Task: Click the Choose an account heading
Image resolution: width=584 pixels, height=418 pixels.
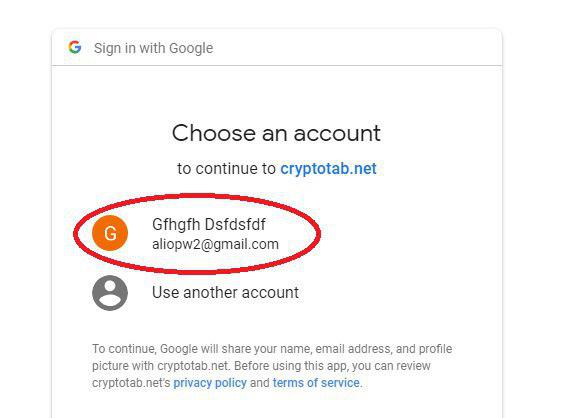Action: click(276, 133)
